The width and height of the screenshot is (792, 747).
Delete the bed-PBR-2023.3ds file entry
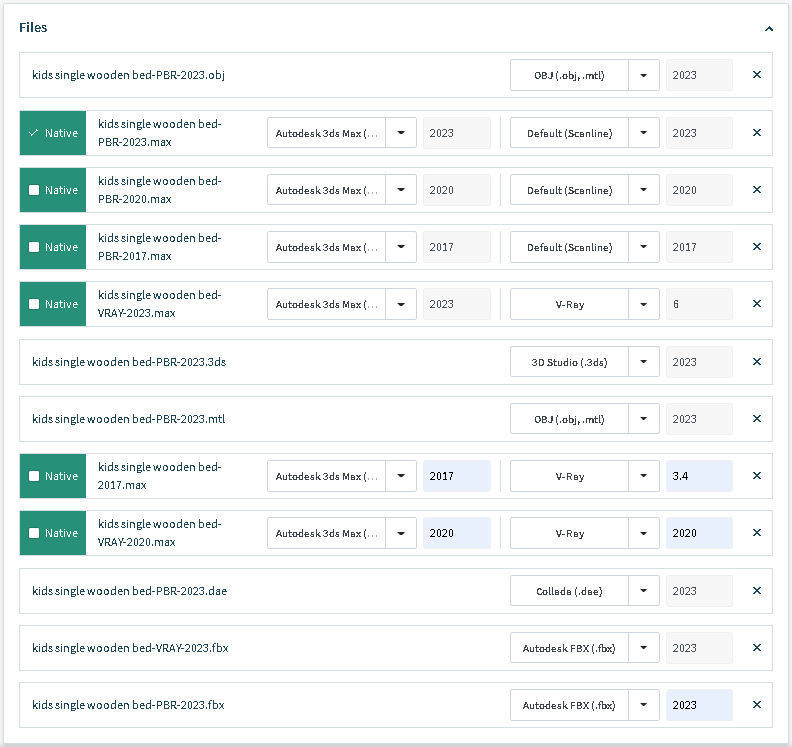(756, 362)
